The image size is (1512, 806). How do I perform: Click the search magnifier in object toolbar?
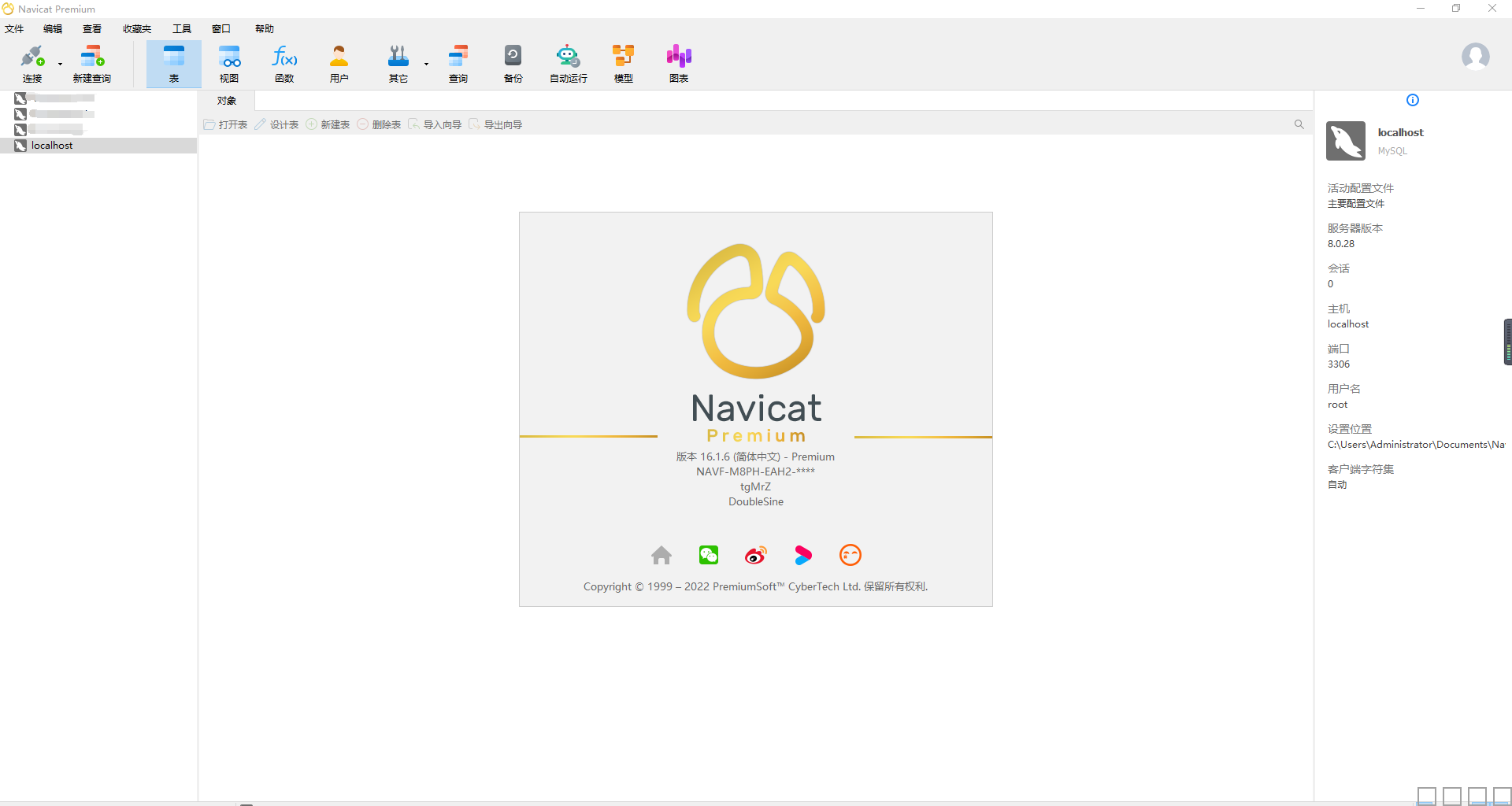(1299, 124)
